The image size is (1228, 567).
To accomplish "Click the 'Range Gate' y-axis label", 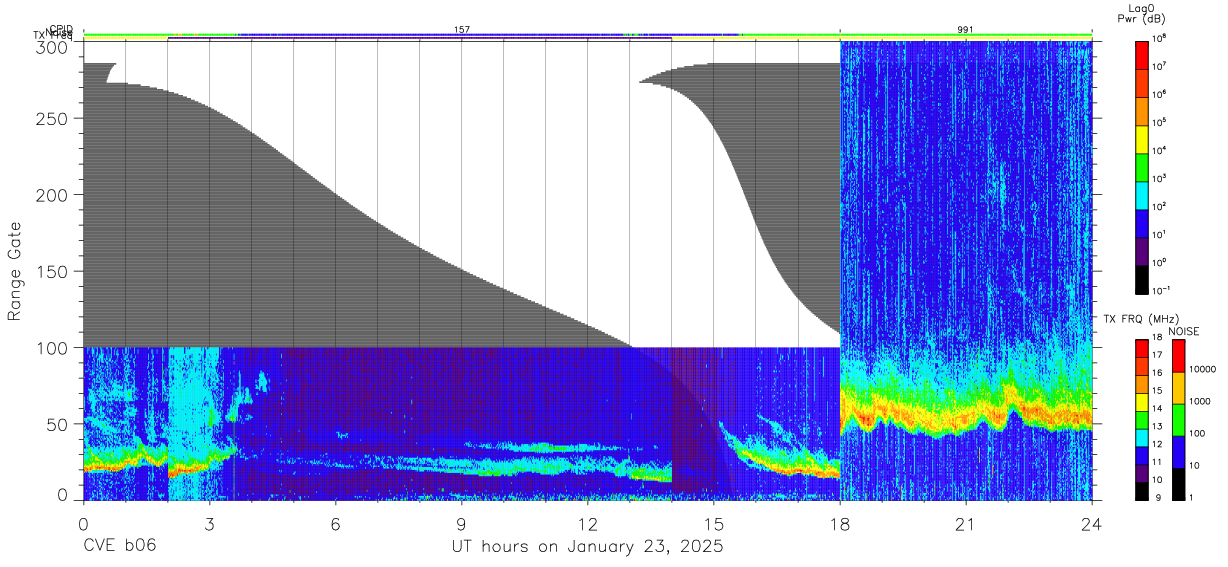I will pos(15,271).
